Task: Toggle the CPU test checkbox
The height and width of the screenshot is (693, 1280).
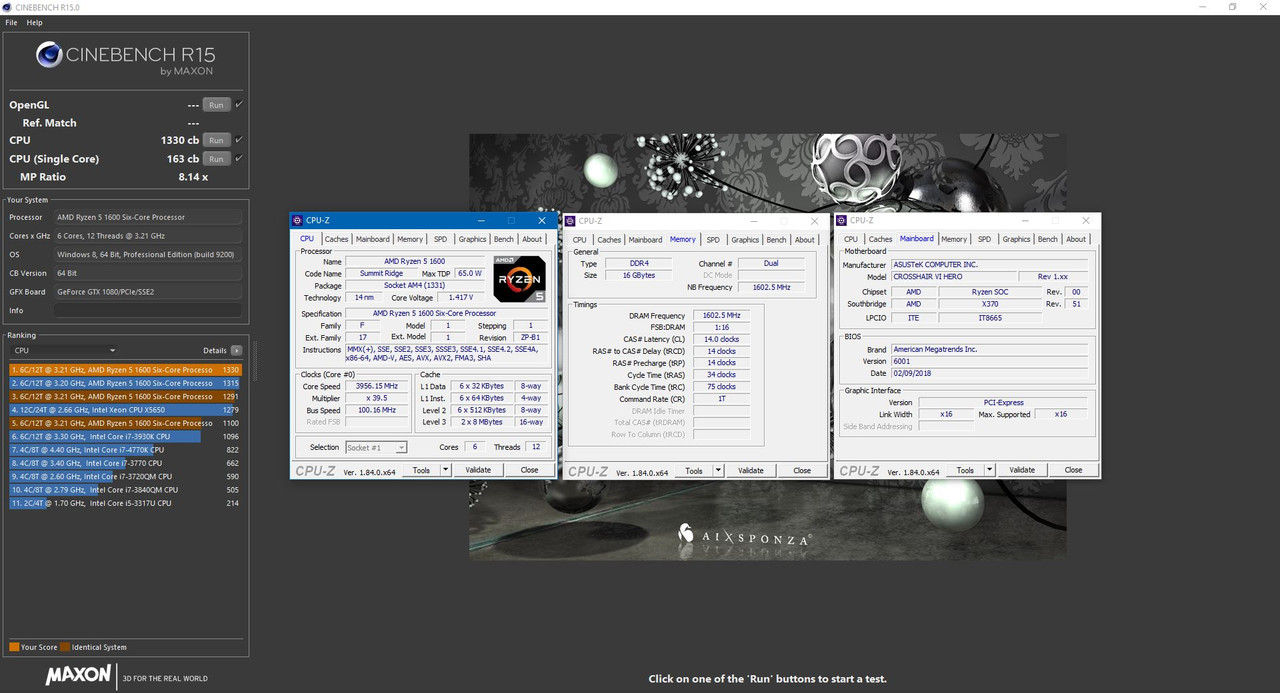Action: pyautogui.click(x=239, y=140)
